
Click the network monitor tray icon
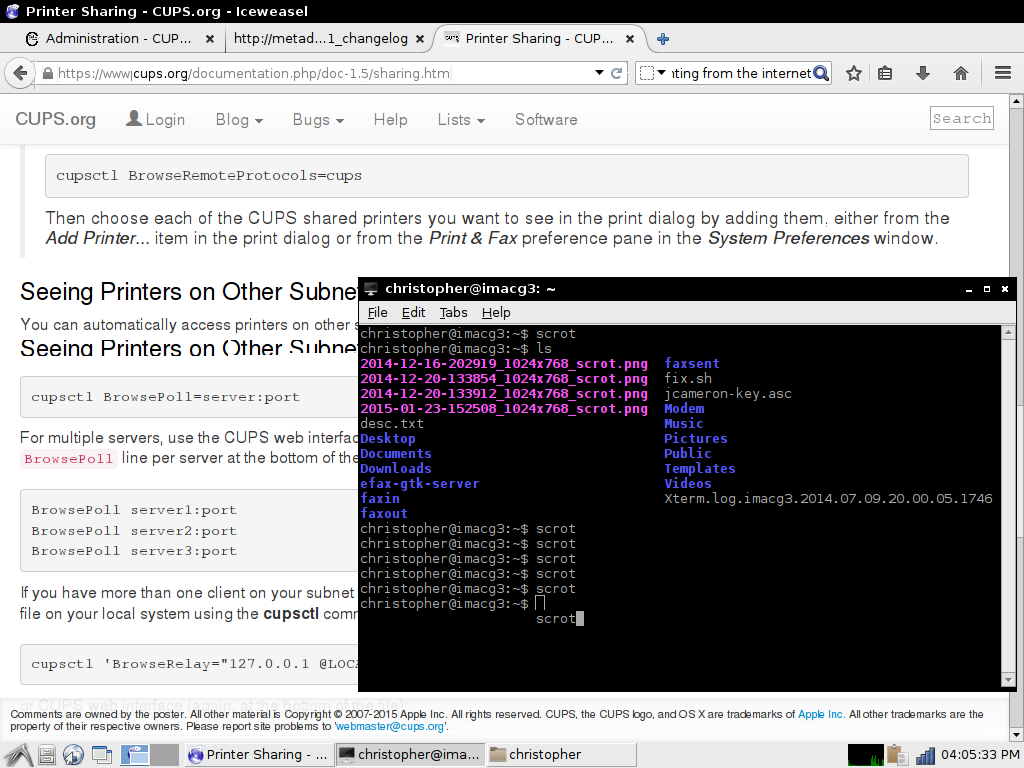point(925,755)
